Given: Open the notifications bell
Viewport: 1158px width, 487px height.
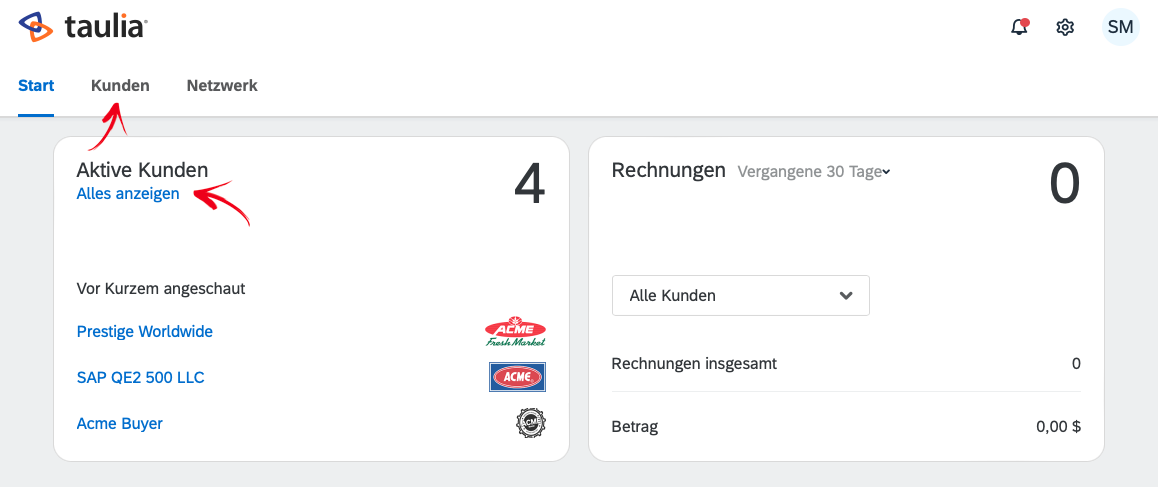Looking at the screenshot, I should [x=1019, y=27].
